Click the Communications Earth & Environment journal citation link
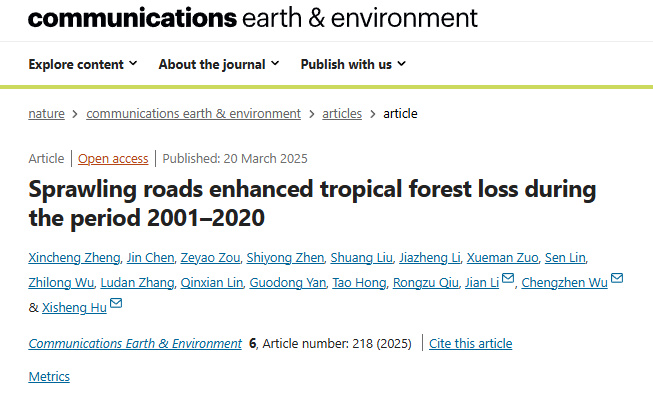 [x=135, y=344]
